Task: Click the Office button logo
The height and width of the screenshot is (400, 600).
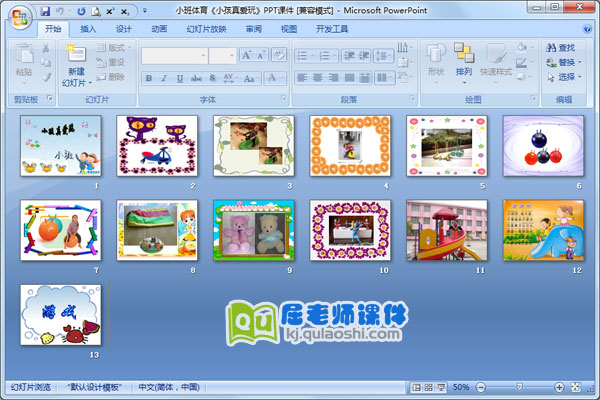Action: pos(19,18)
